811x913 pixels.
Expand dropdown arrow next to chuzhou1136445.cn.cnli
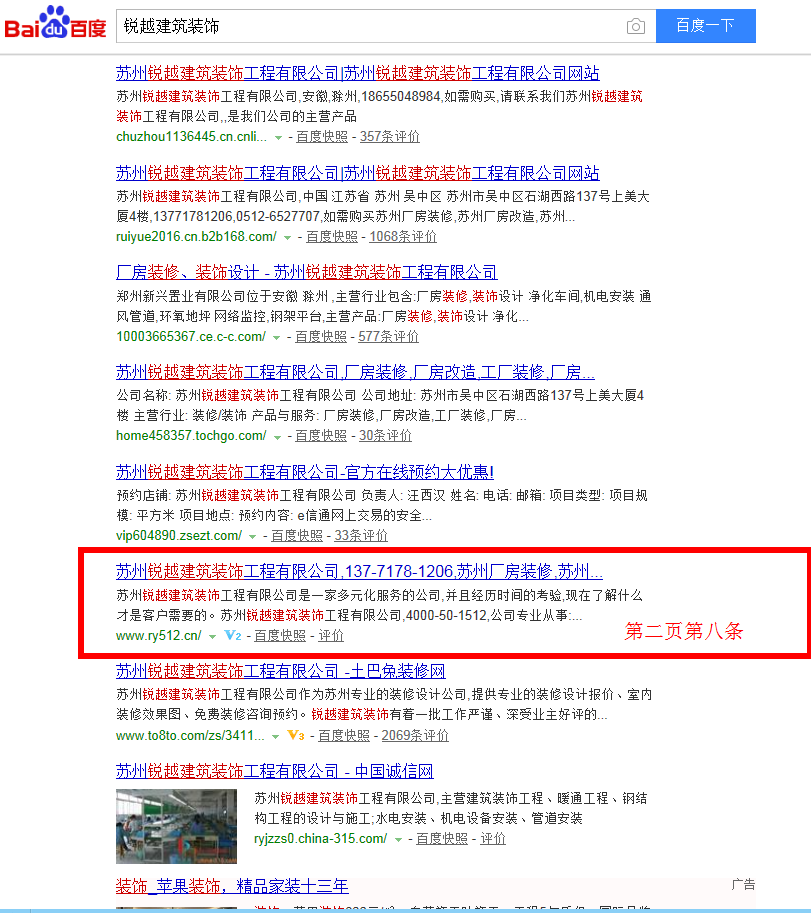coord(278,138)
